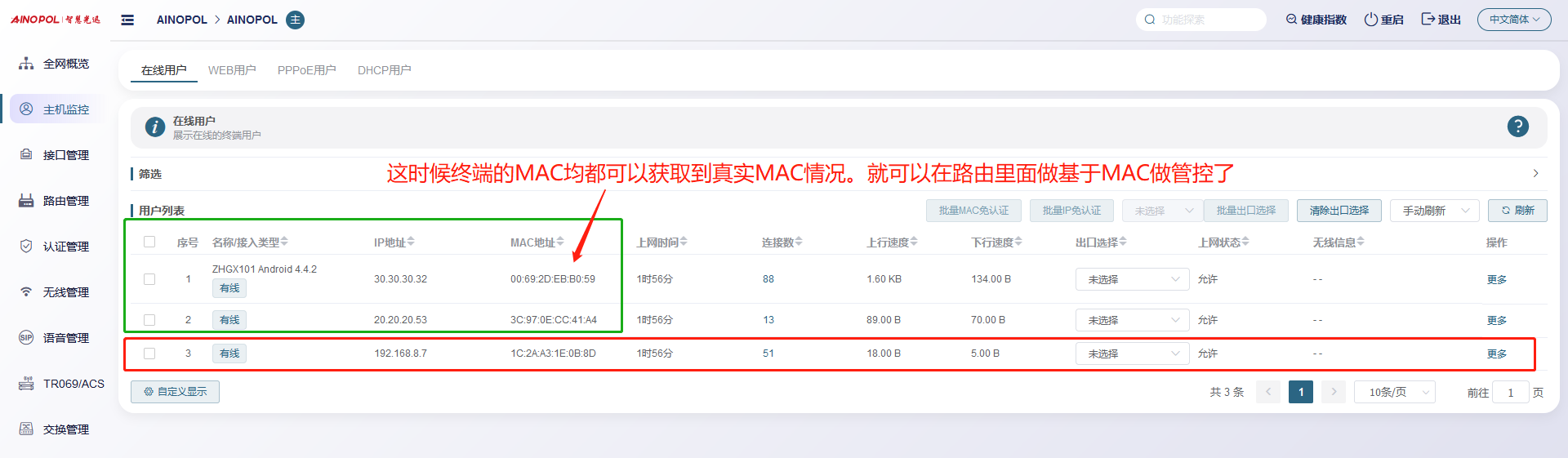Click the 自定义显示 custom display button

pyautogui.click(x=175, y=392)
